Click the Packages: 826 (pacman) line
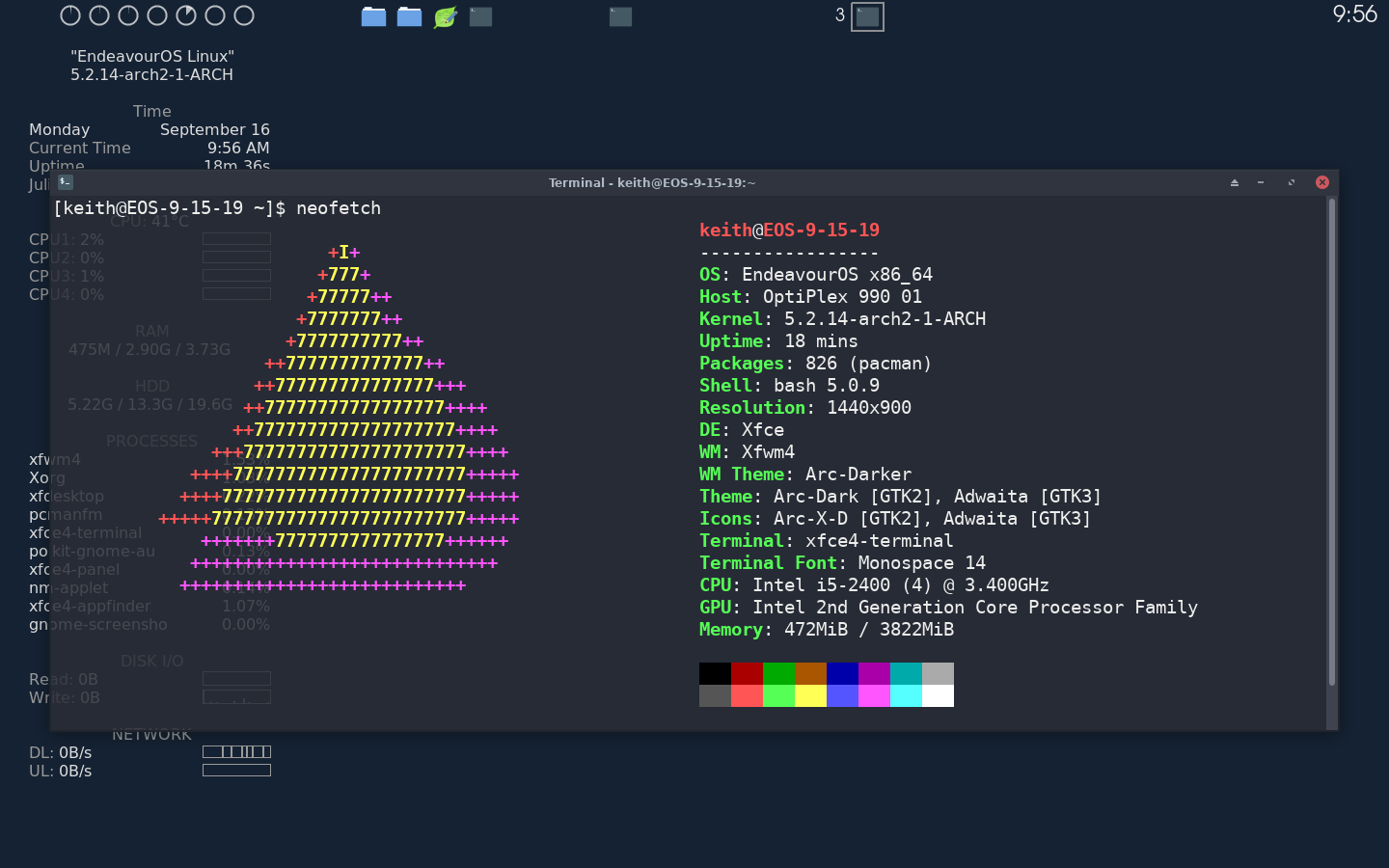This screenshot has height=868, width=1389. pyautogui.click(x=816, y=364)
